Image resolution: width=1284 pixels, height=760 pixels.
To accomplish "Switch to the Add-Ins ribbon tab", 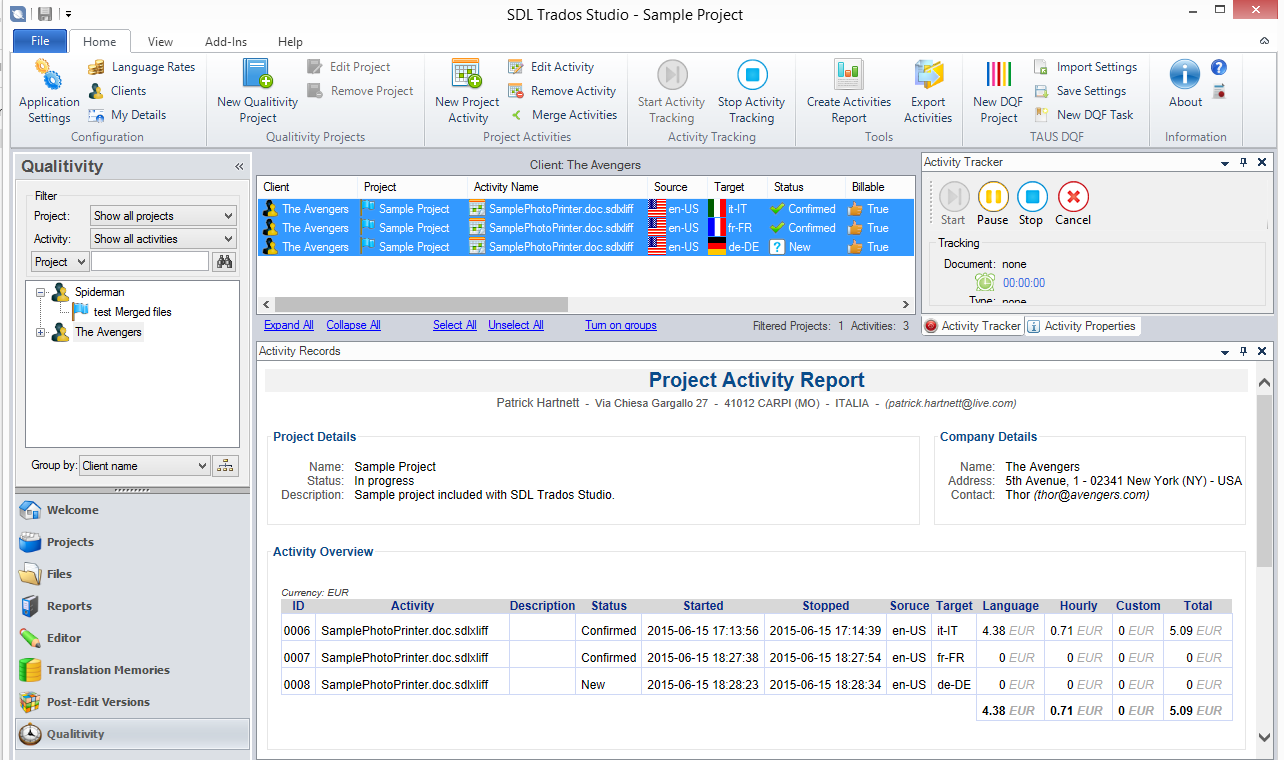I will (x=226, y=42).
